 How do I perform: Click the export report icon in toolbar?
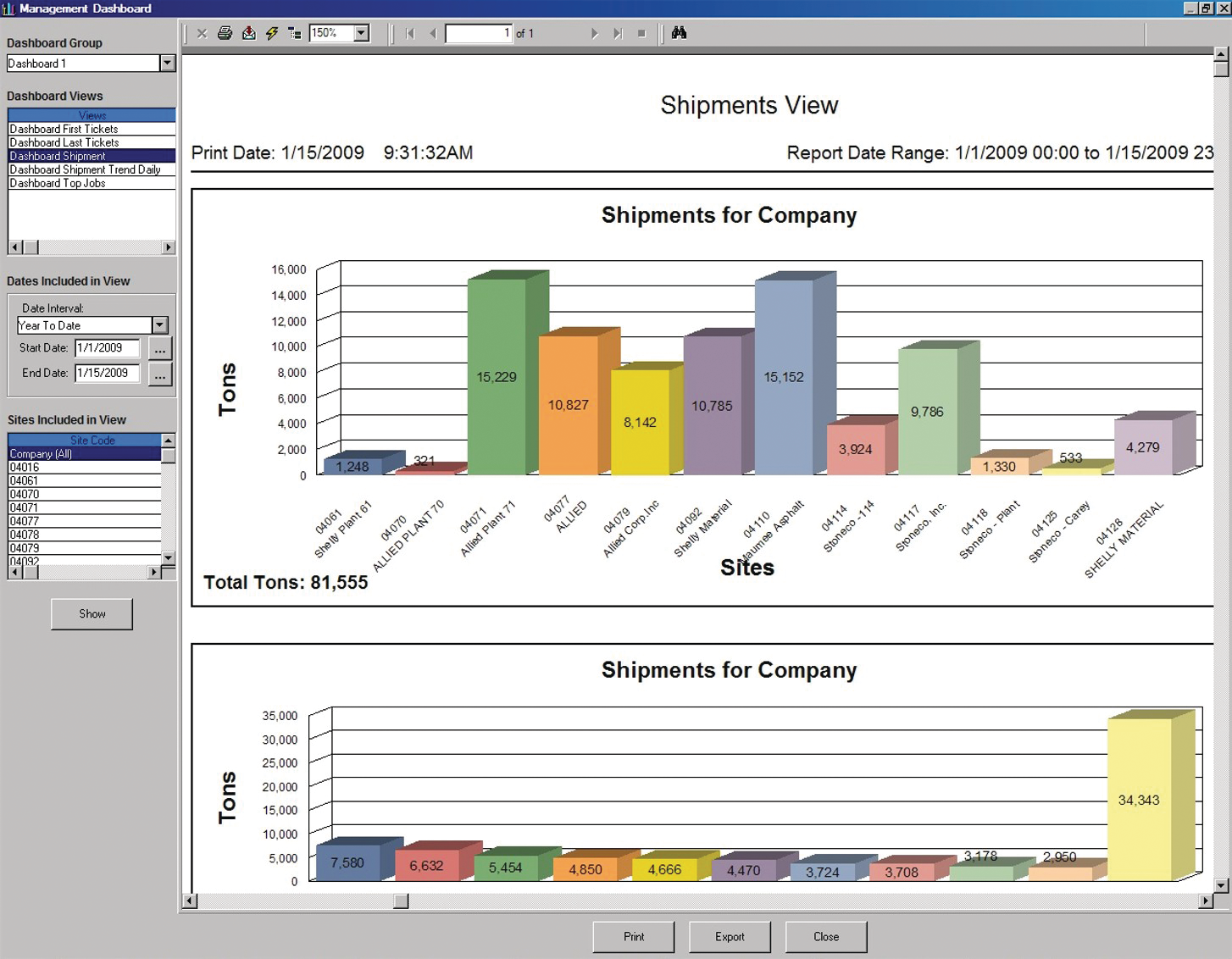(x=248, y=33)
